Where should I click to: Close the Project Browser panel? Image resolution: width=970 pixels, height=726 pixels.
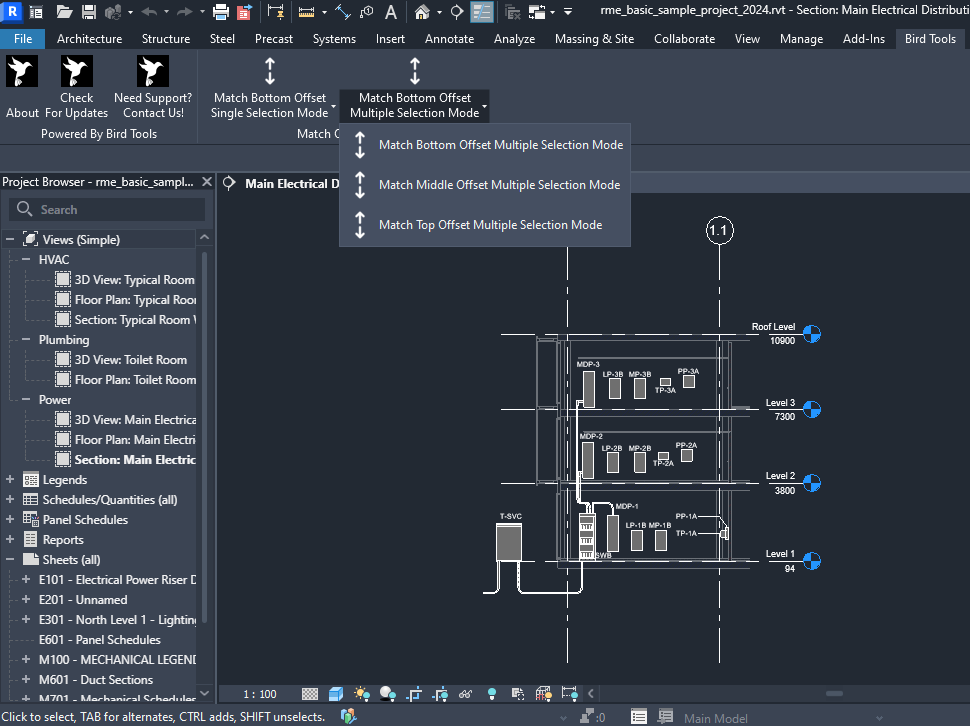tap(207, 182)
